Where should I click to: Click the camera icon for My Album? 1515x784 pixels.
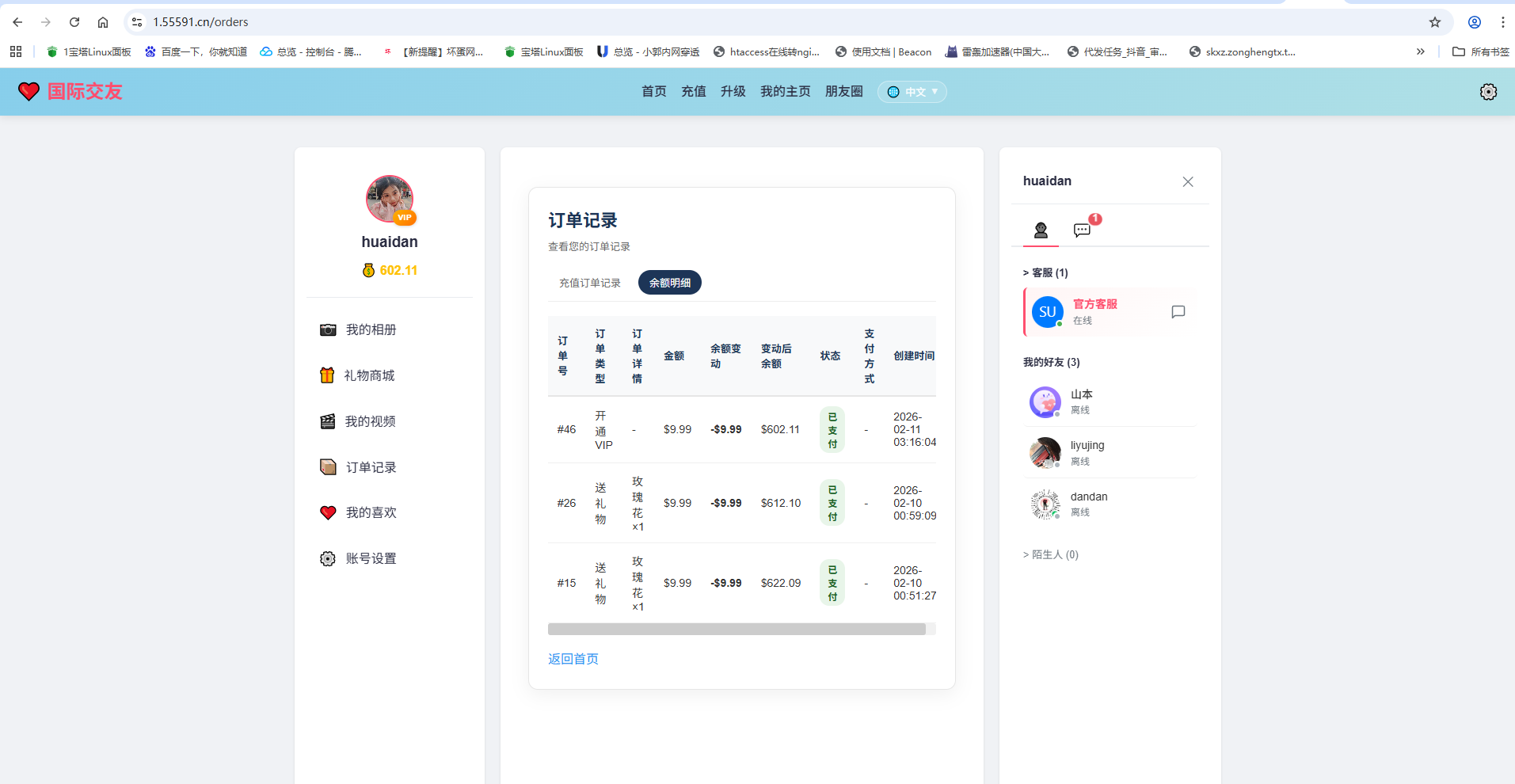click(327, 329)
